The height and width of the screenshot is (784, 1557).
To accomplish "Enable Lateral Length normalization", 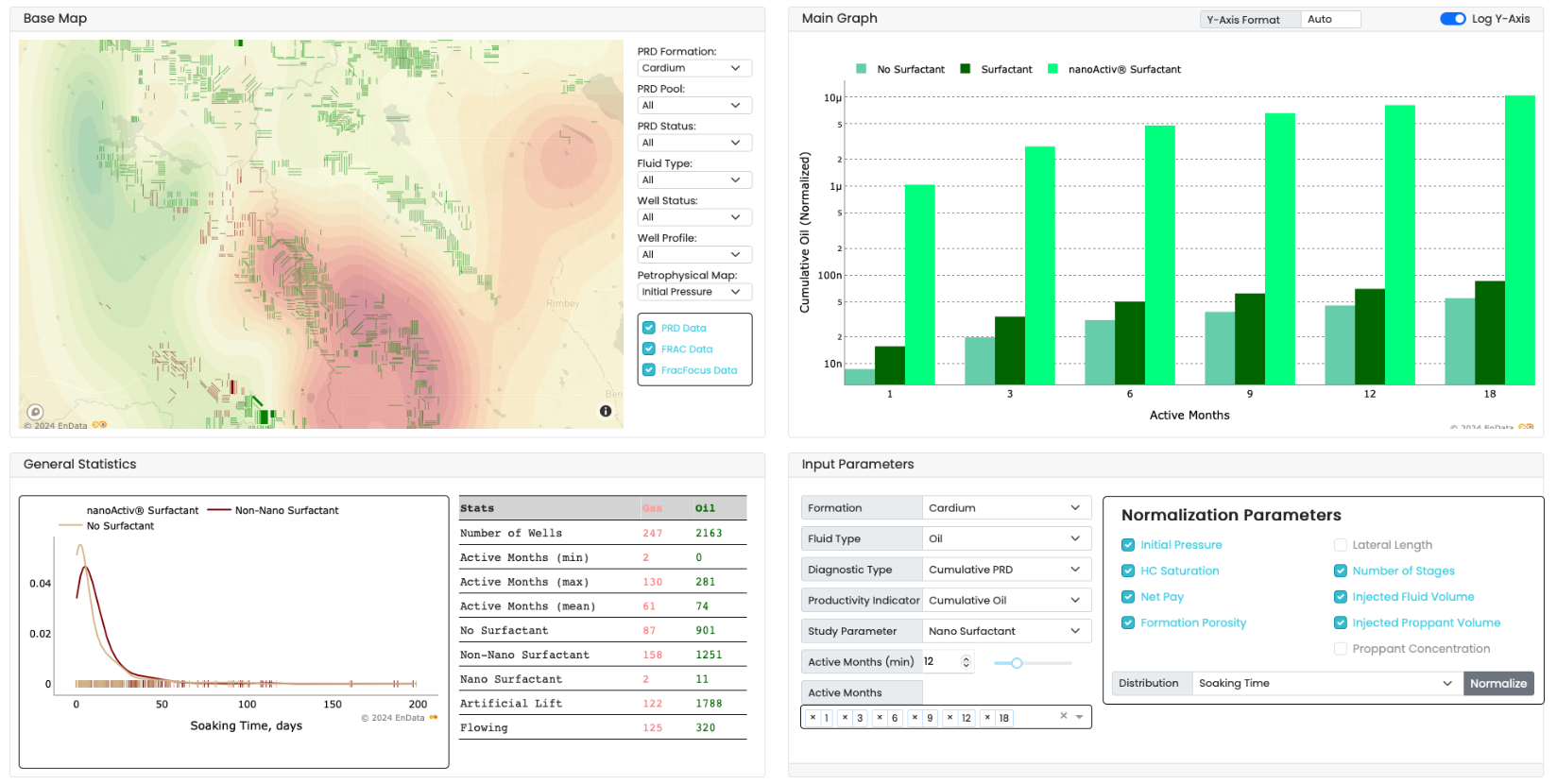I will [x=1340, y=545].
